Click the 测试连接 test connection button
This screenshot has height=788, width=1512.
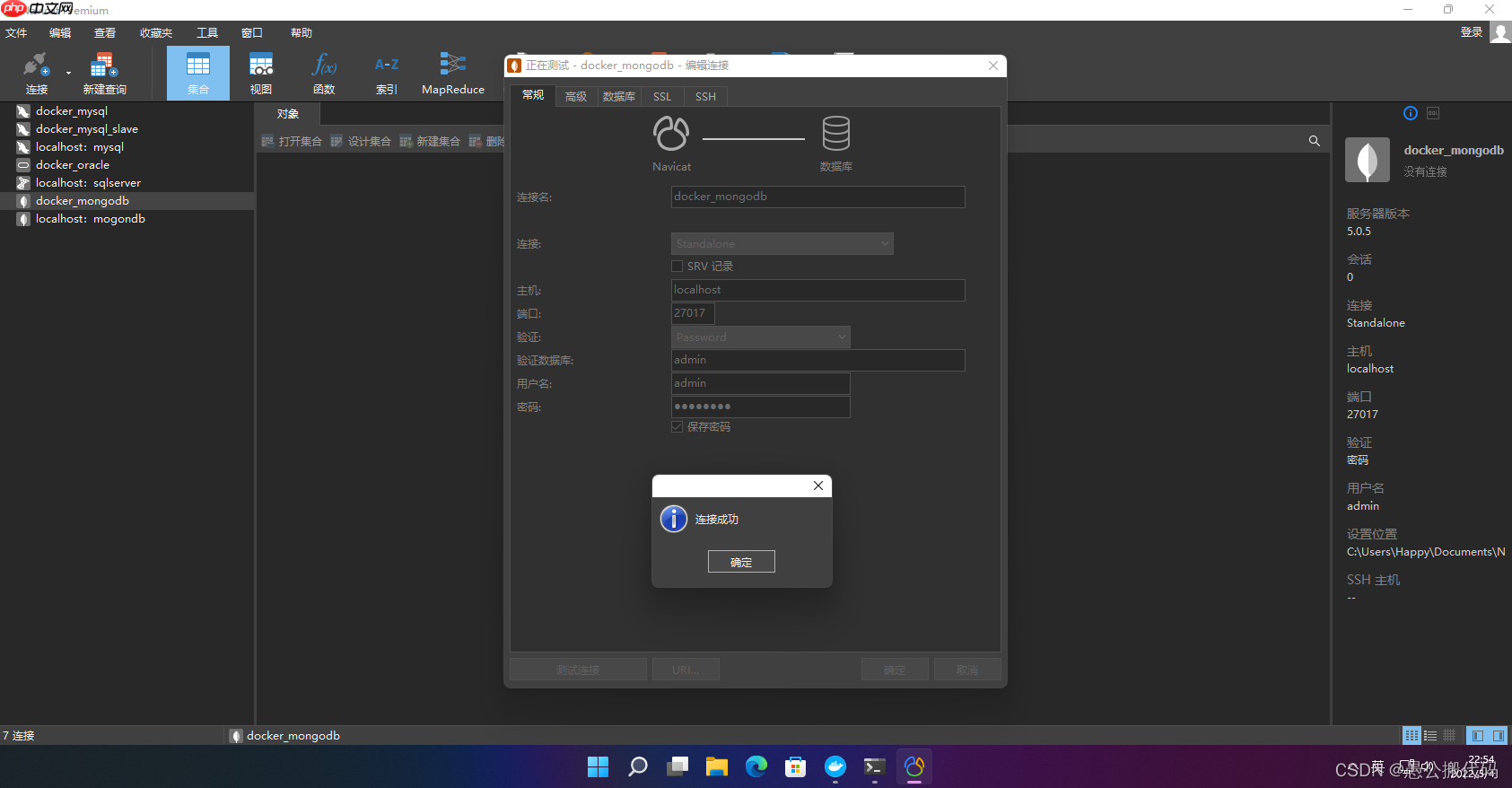point(578,670)
